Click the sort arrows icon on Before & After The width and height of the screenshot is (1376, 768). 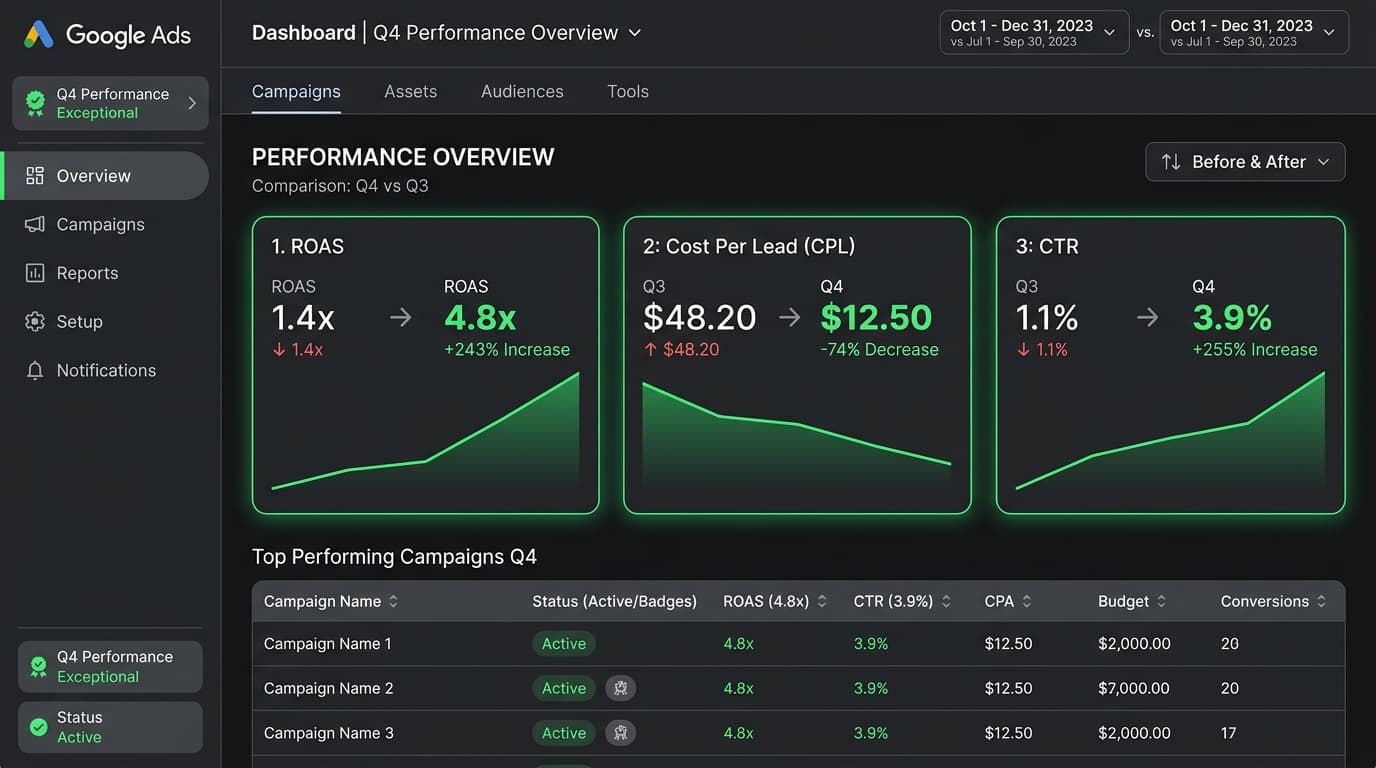pos(1171,162)
